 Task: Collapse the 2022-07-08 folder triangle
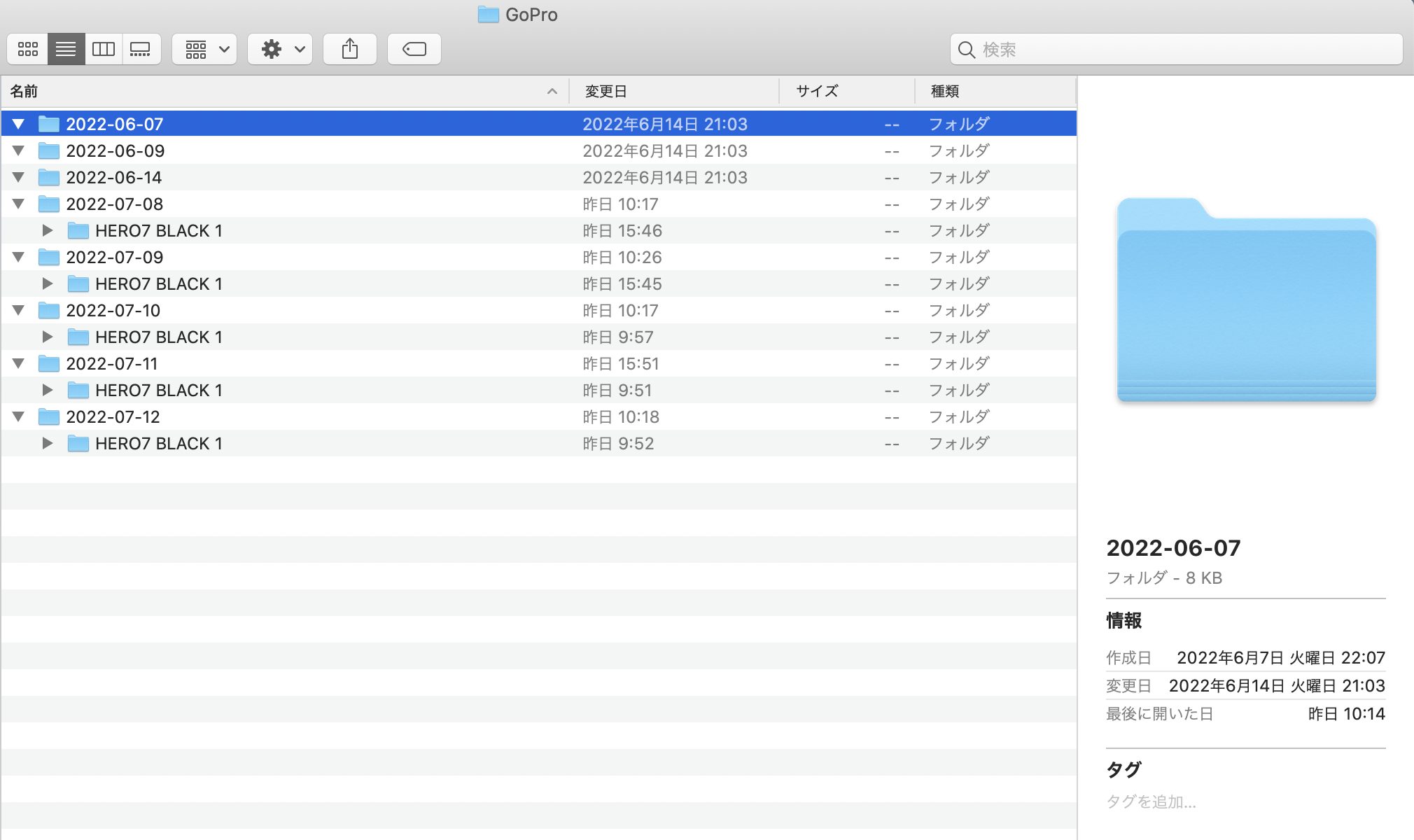point(19,204)
